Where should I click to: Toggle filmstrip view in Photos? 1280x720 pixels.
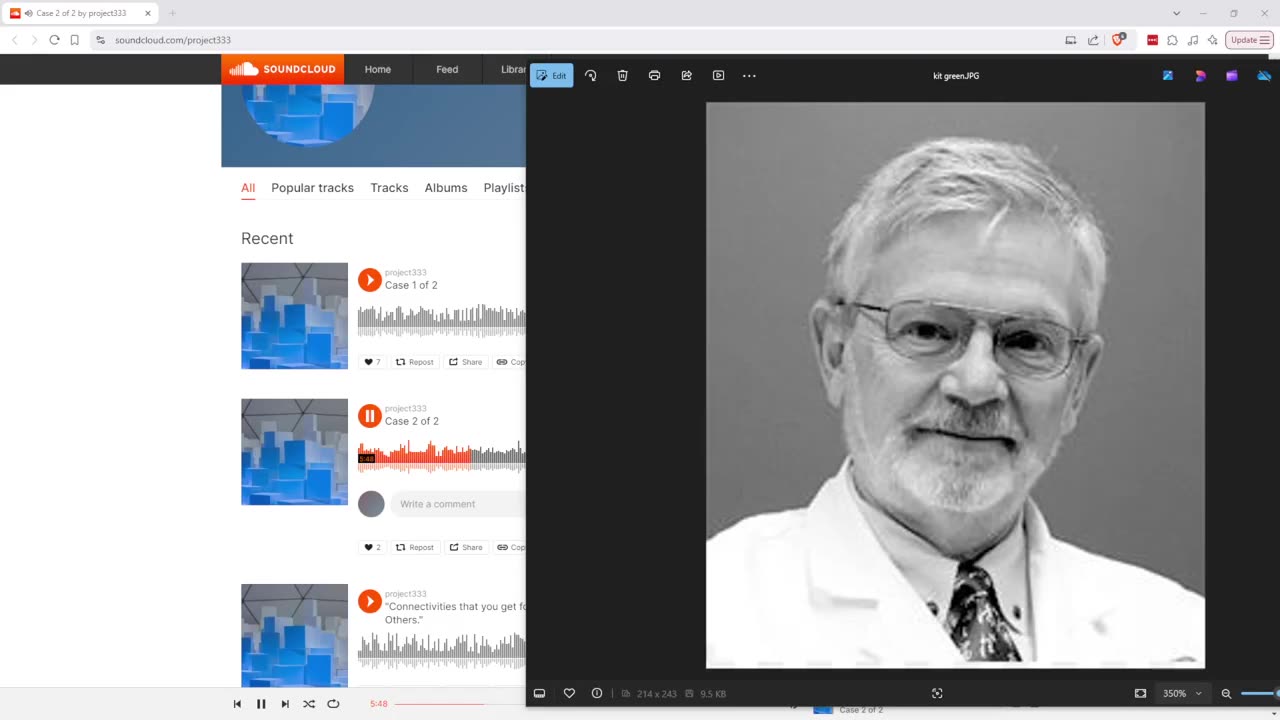click(x=539, y=693)
